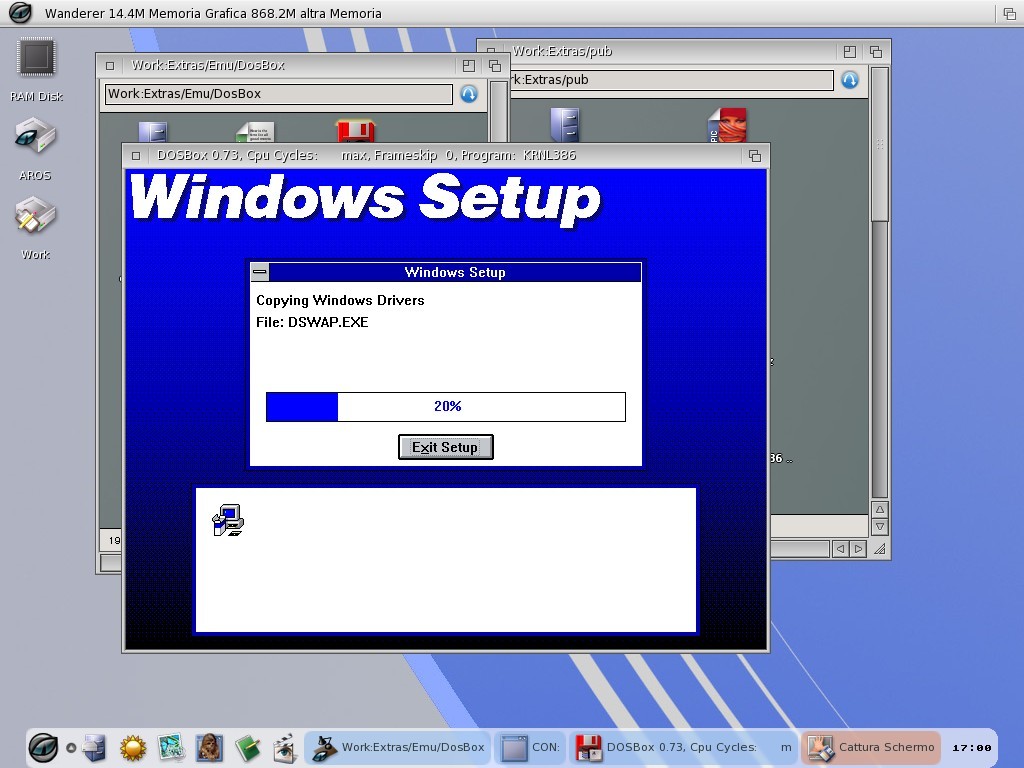Click the blue Windows Setup dialog title bar
1024x768 pixels.
[455, 272]
